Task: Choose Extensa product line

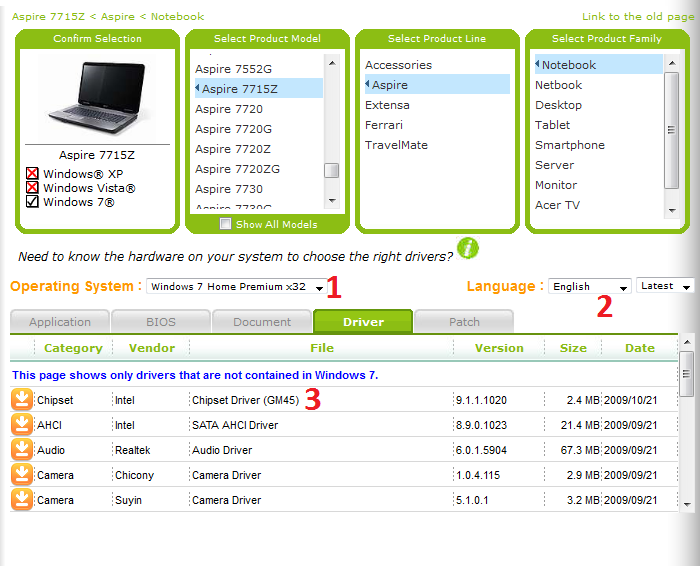Action: click(387, 105)
